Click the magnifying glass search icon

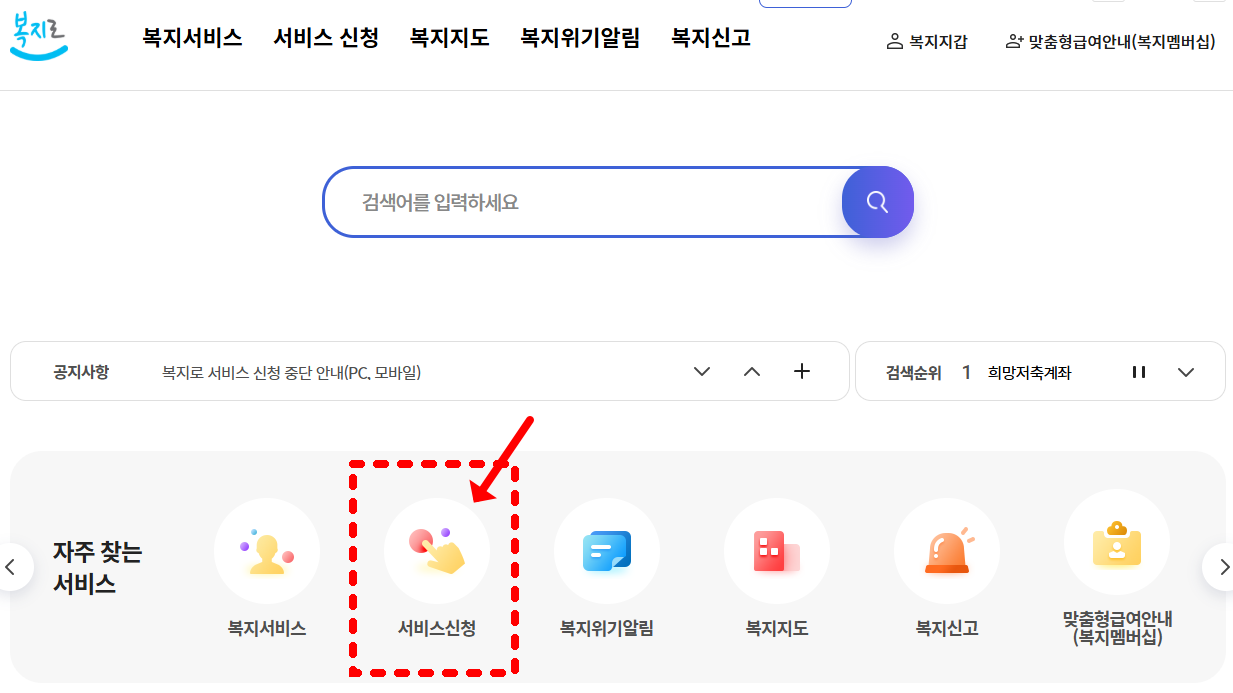pyautogui.click(x=877, y=201)
